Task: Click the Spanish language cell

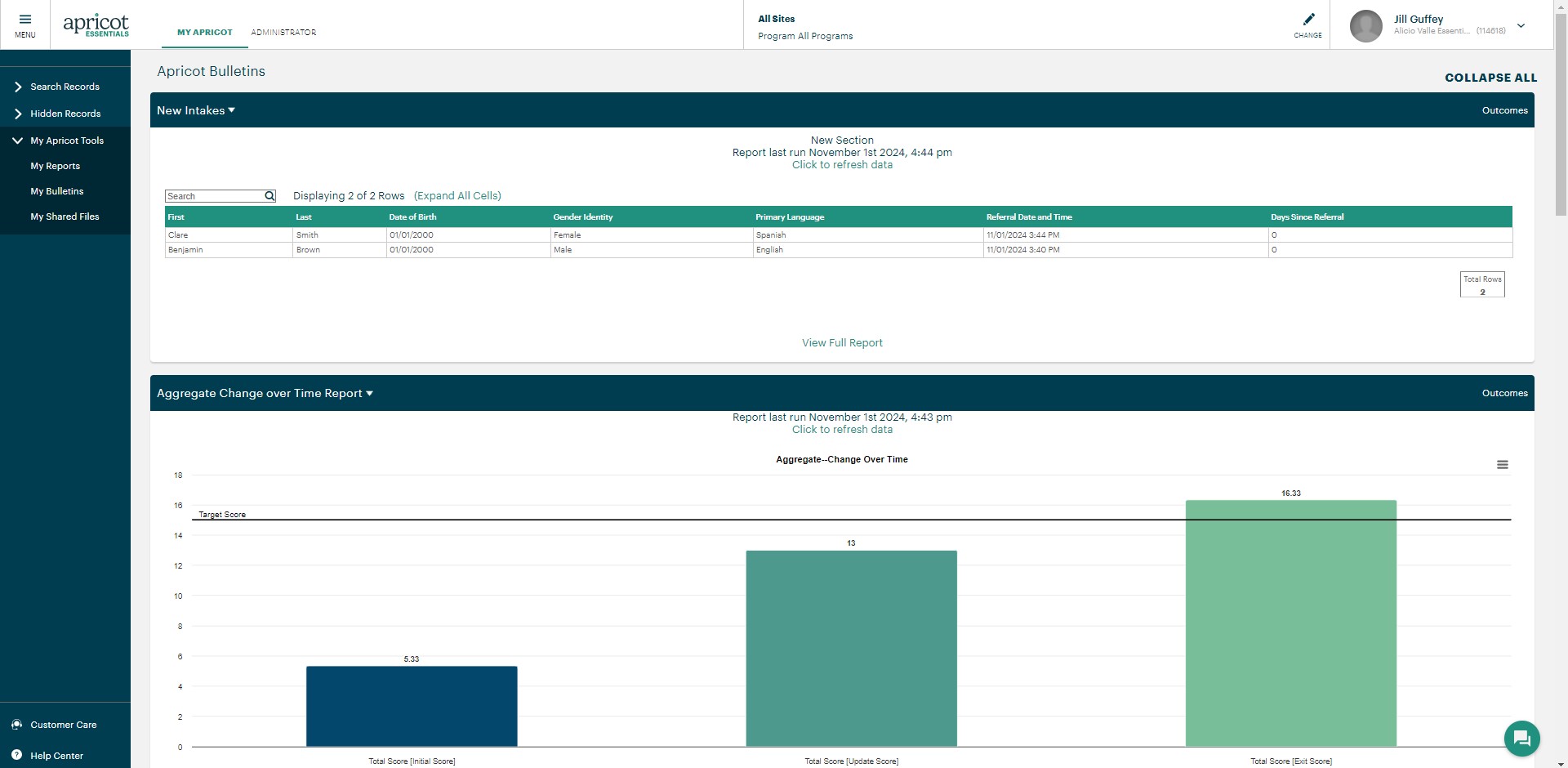Action: [868, 235]
